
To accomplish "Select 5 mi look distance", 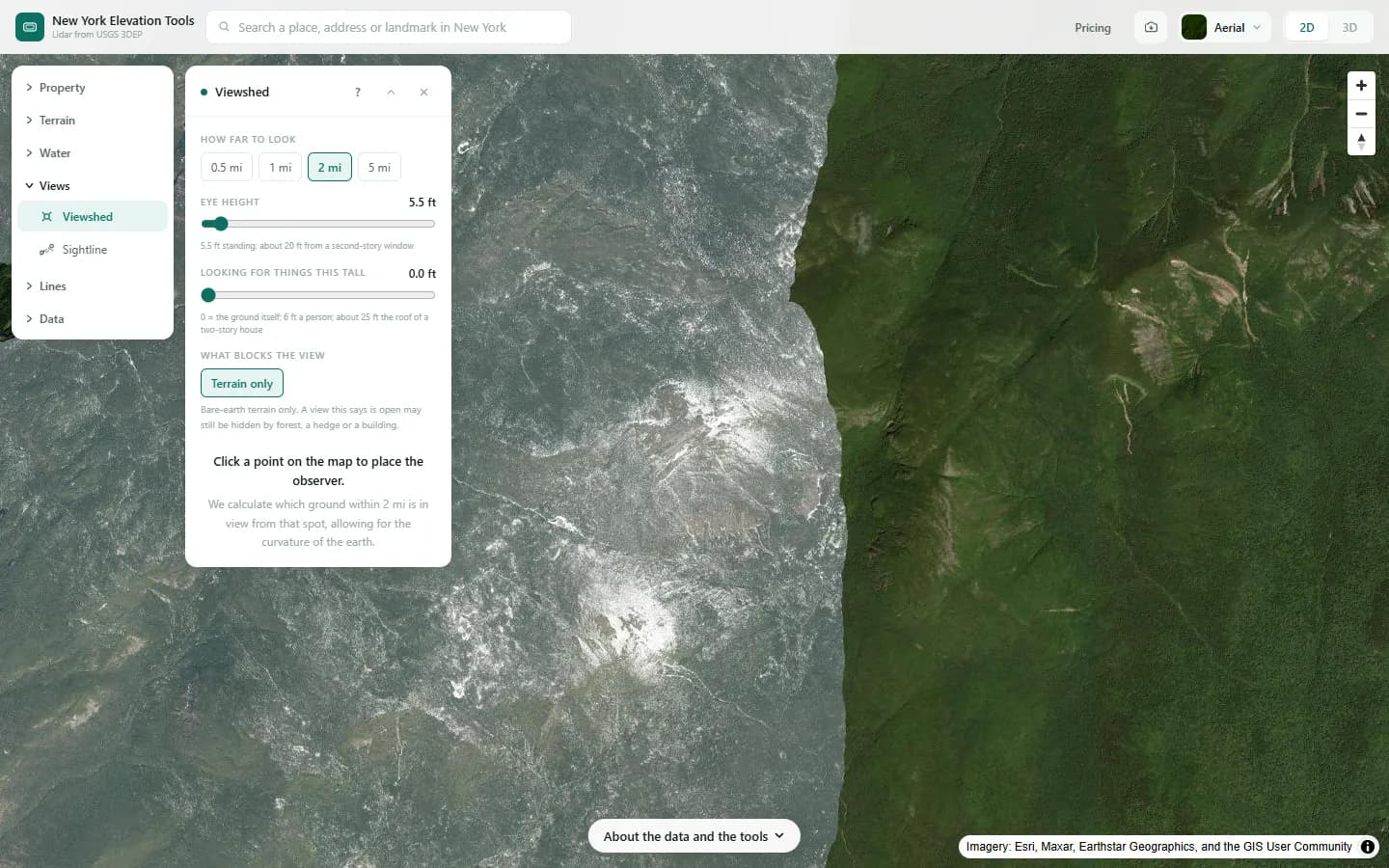I will (379, 167).
